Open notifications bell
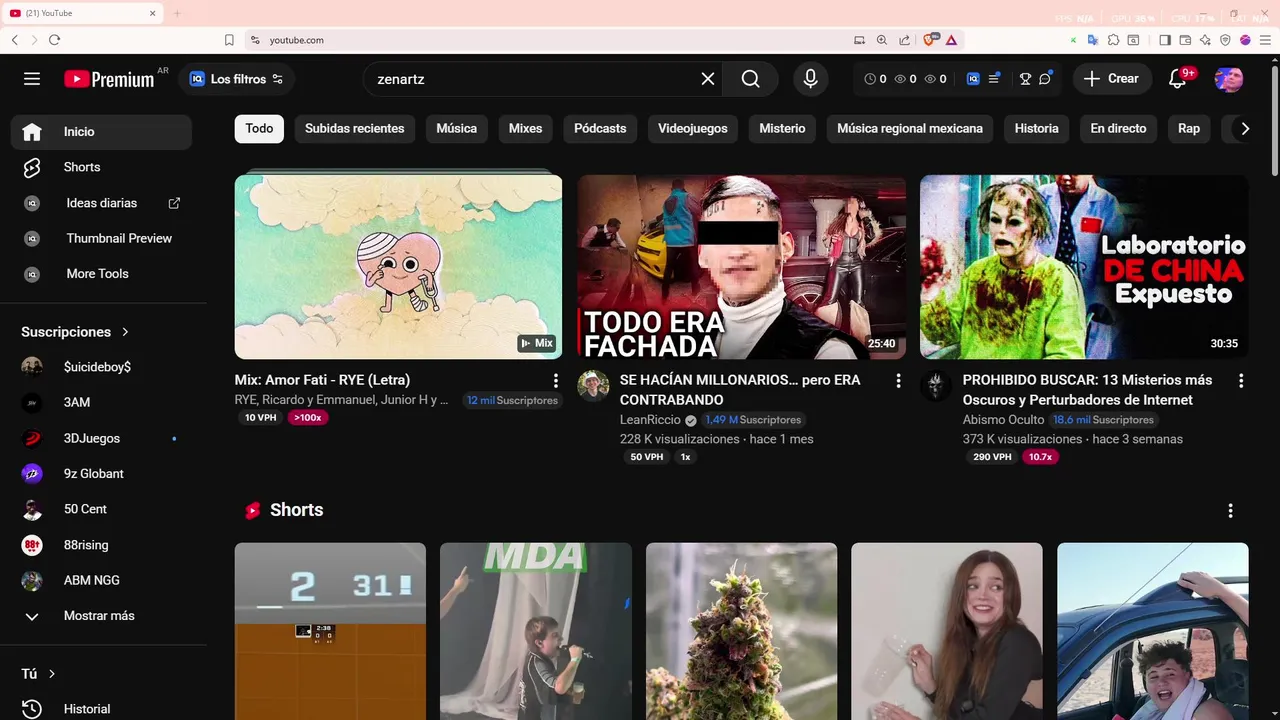 point(1177,79)
